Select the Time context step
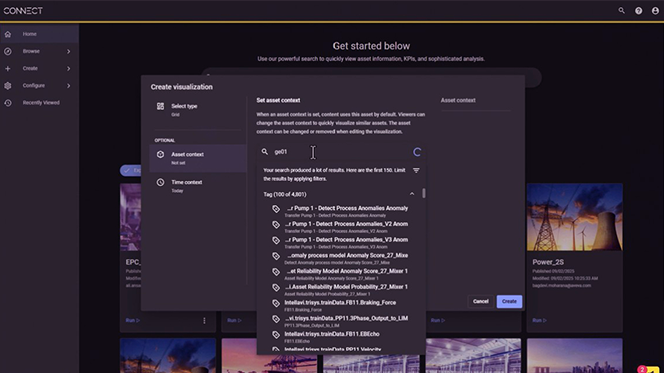 (198, 186)
